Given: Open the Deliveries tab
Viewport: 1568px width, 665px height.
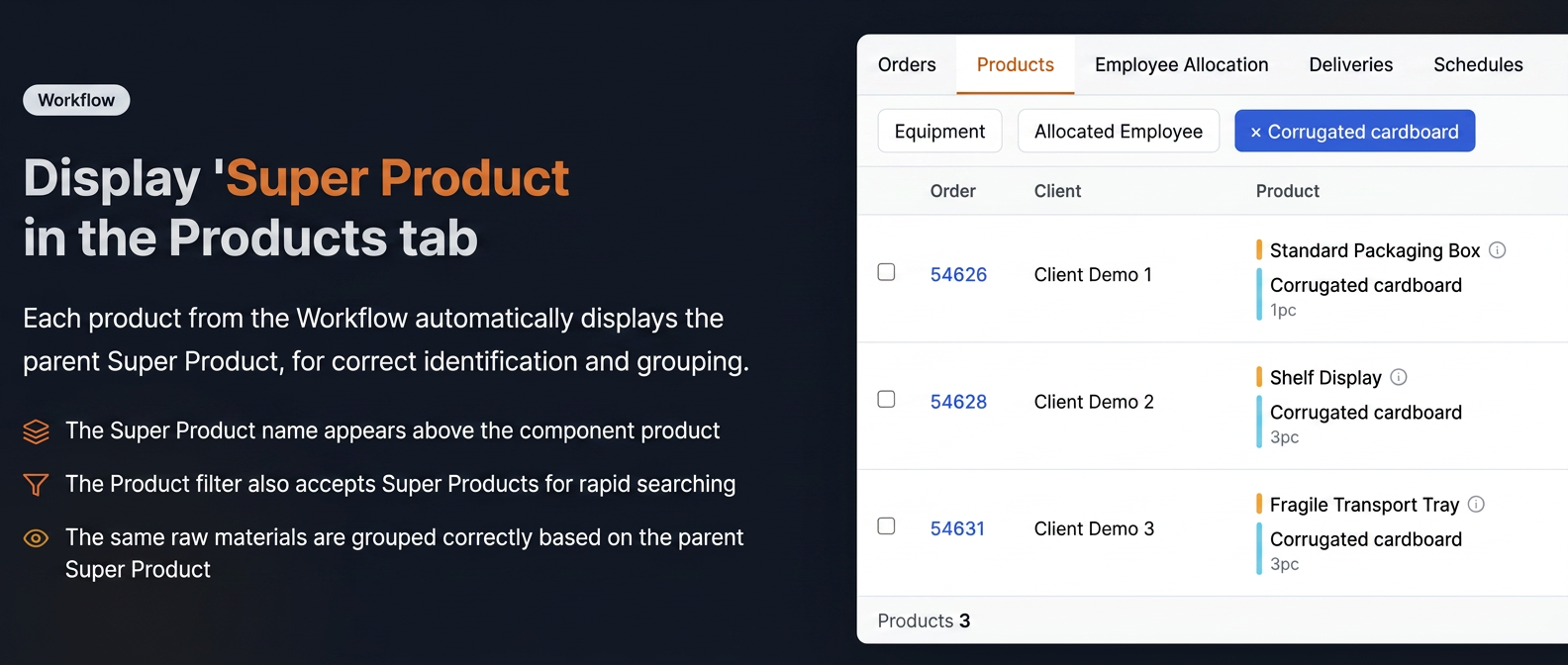Looking at the screenshot, I should [1350, 64].
